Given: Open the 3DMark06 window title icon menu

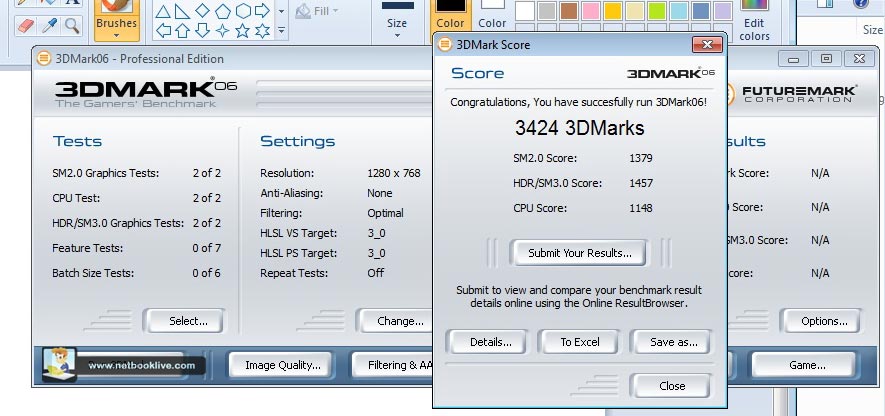Looking at the screenshot, I should click(x=43, y=59).
